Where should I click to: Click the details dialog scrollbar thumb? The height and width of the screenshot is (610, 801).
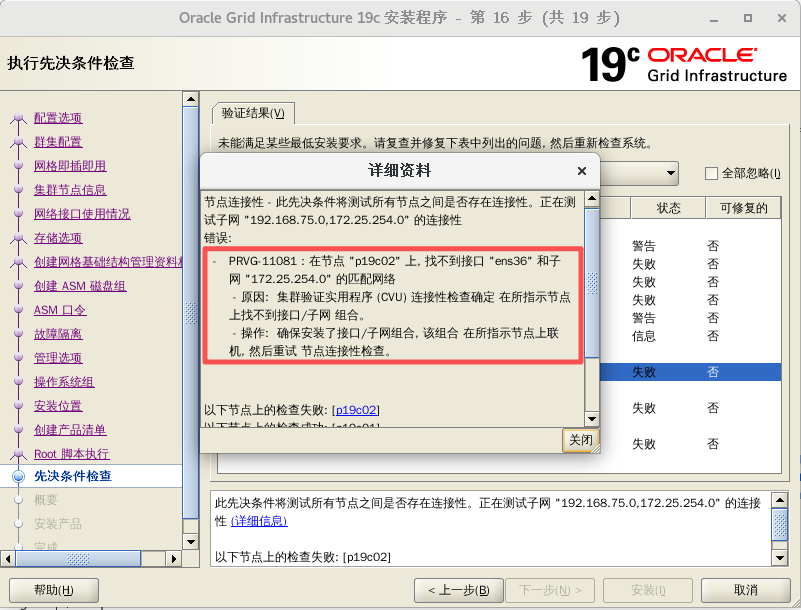(592, 283)
